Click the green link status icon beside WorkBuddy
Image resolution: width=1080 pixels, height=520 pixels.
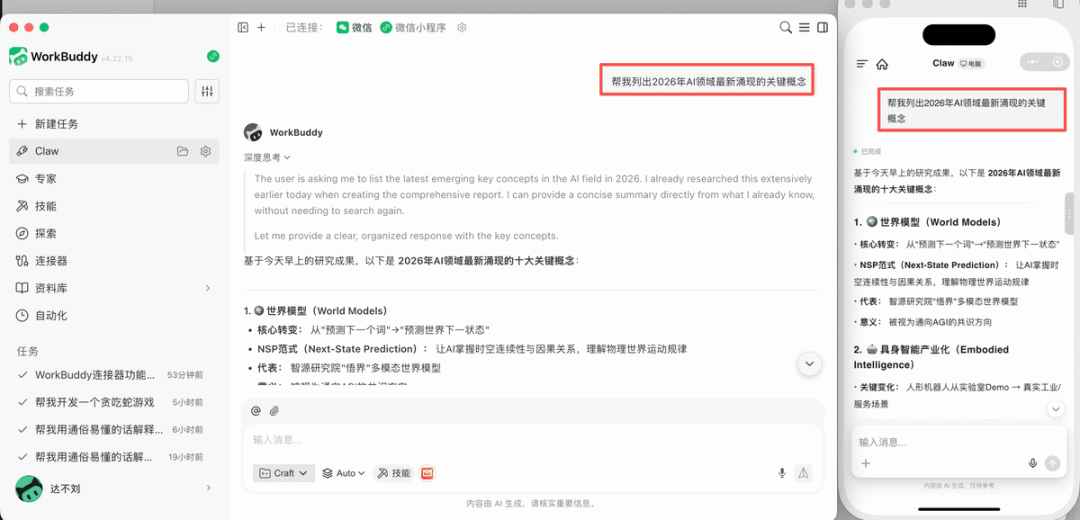pyautogui.click(x=213, y=56)
